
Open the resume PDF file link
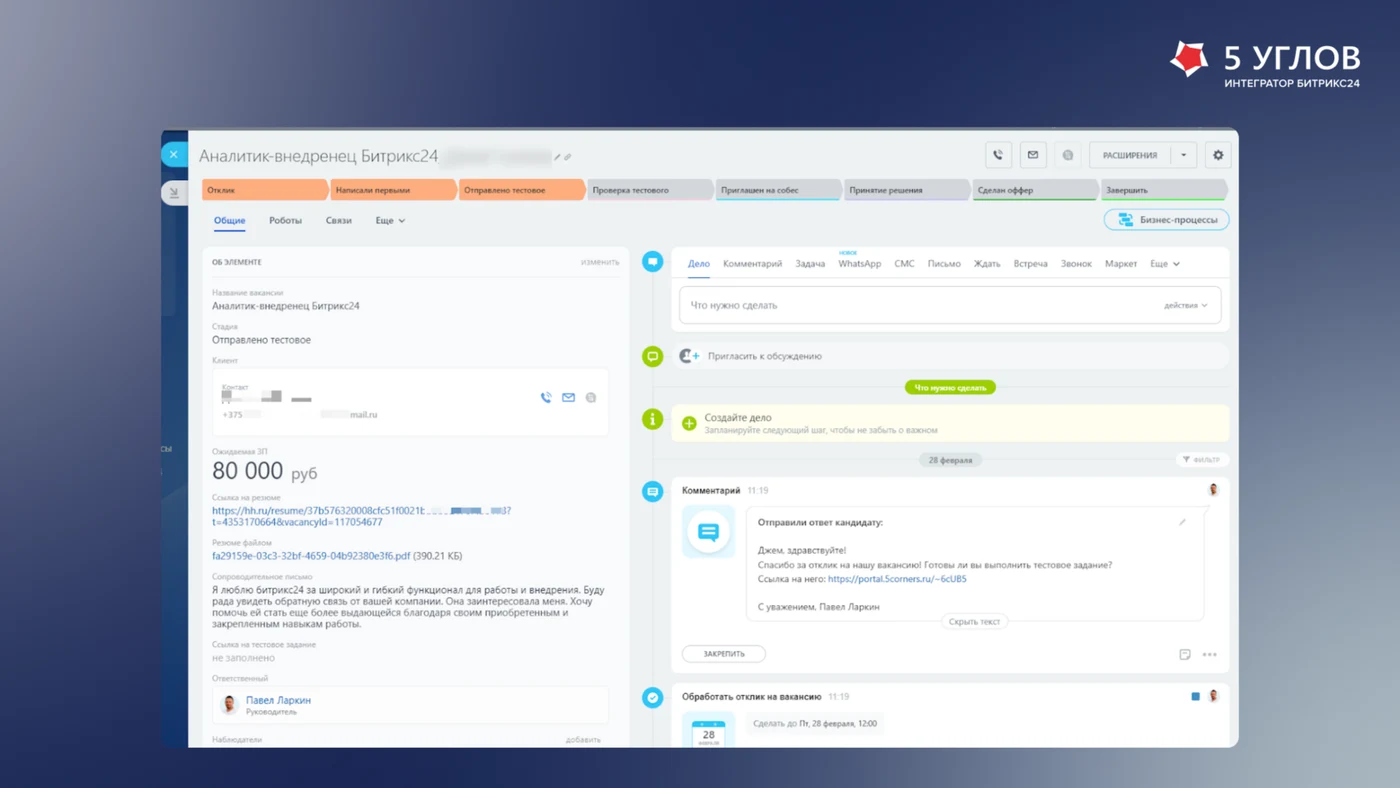(x=311, y=556)
